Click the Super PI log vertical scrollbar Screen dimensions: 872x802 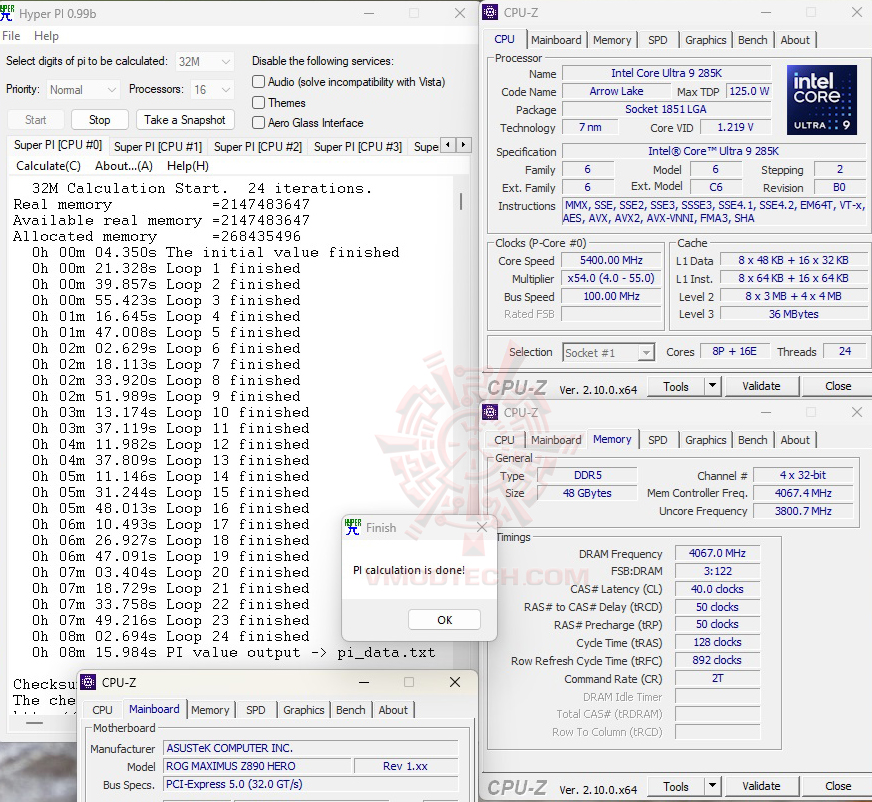point(461,201)
